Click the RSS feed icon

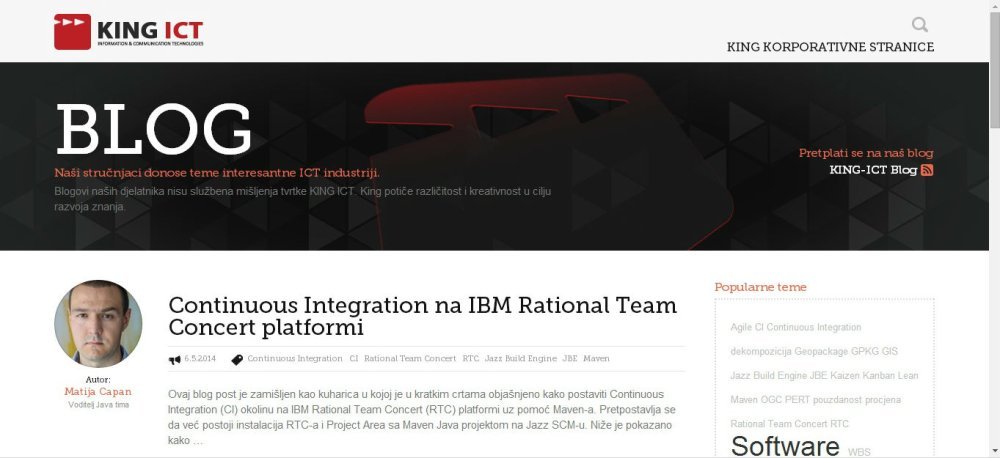927,170
